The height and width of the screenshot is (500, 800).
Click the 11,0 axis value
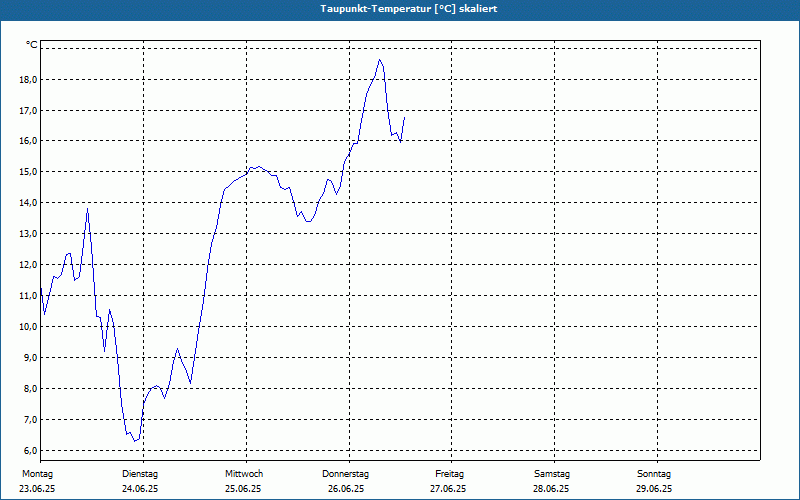pos(29,295)
